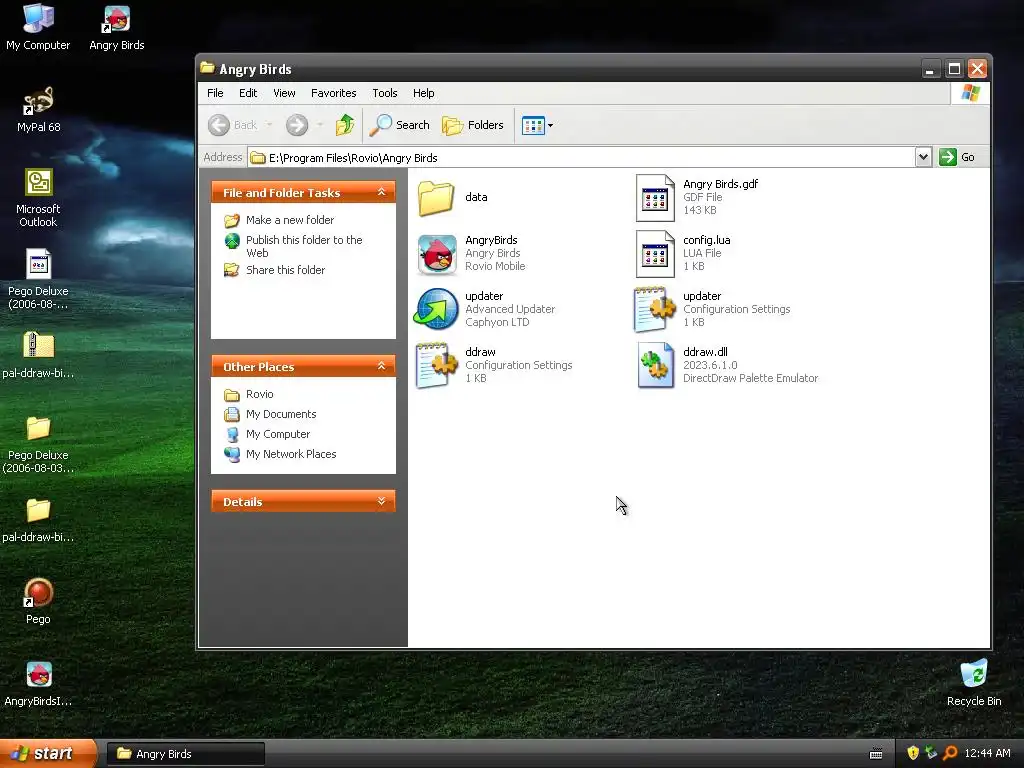Open the Tools menu
This screenshot has height=768, width=1024.
coord(385,93)
